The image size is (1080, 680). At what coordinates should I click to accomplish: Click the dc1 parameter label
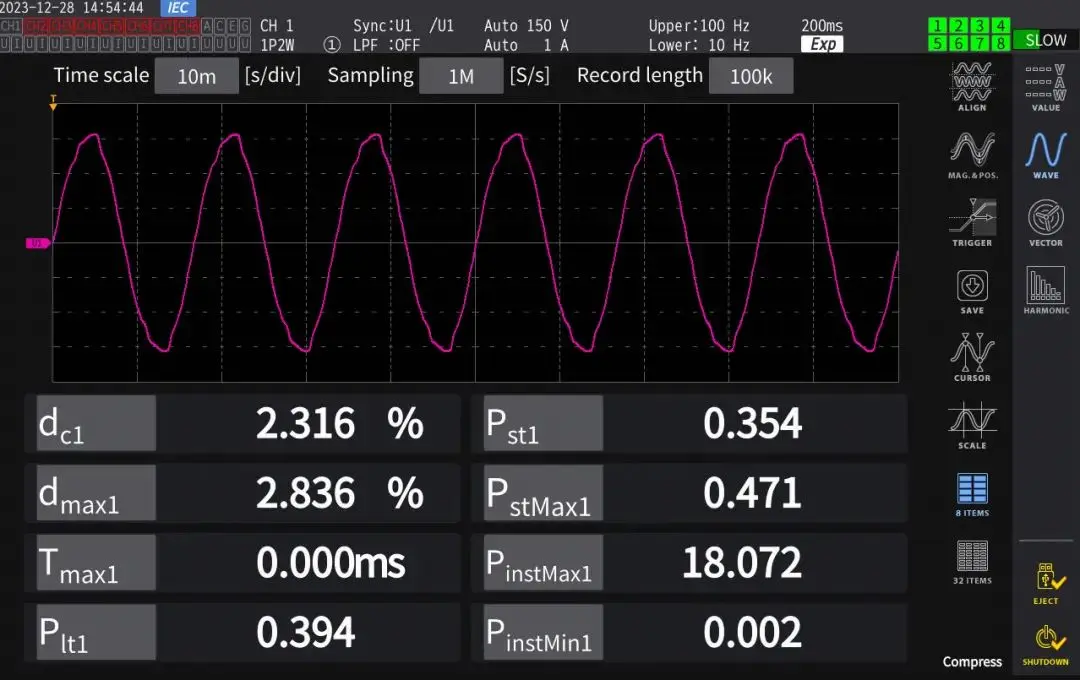[96, 423]
